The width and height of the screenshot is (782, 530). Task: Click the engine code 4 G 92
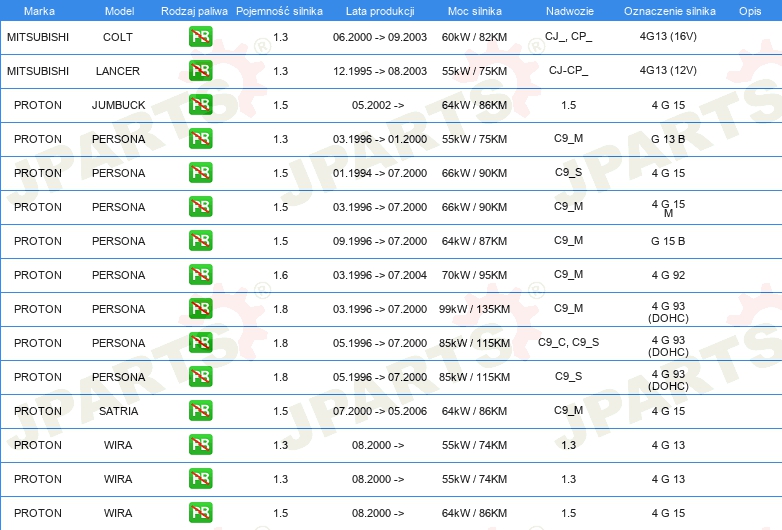pyautogui.click(x=668, y=275)
